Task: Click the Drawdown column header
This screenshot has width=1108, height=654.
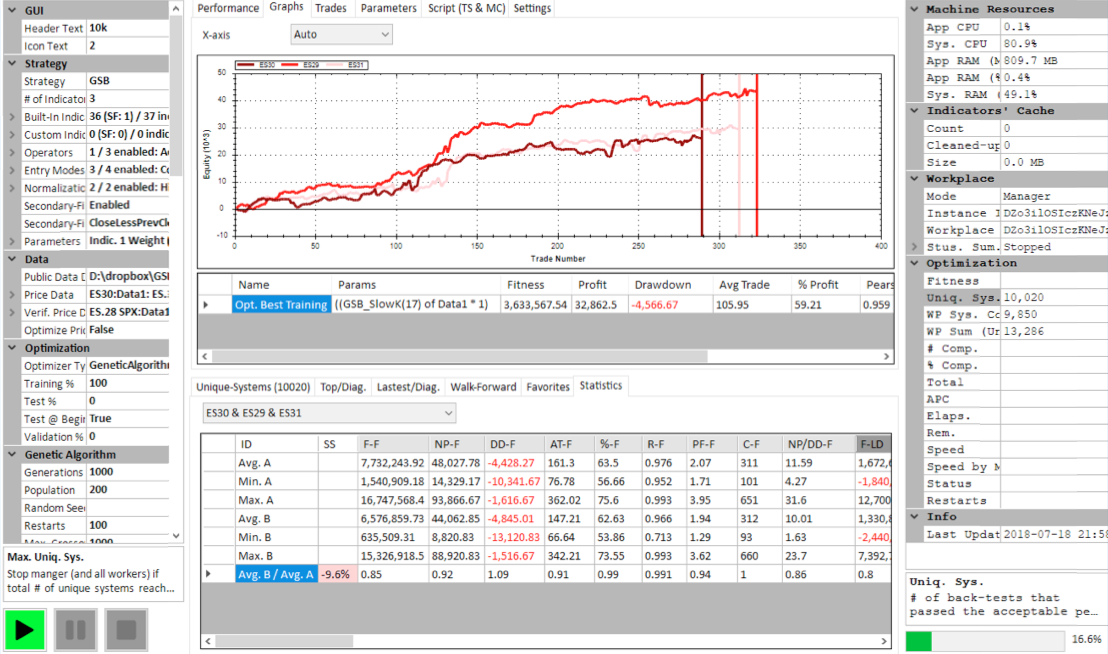Action: point(662,285)
